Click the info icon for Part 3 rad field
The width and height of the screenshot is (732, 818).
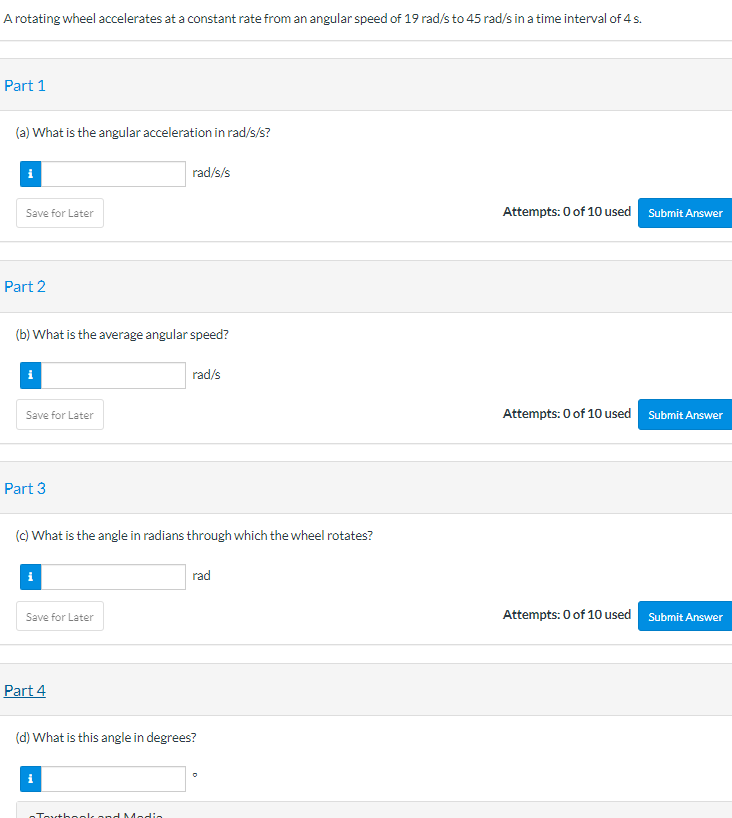coord(30,577)
